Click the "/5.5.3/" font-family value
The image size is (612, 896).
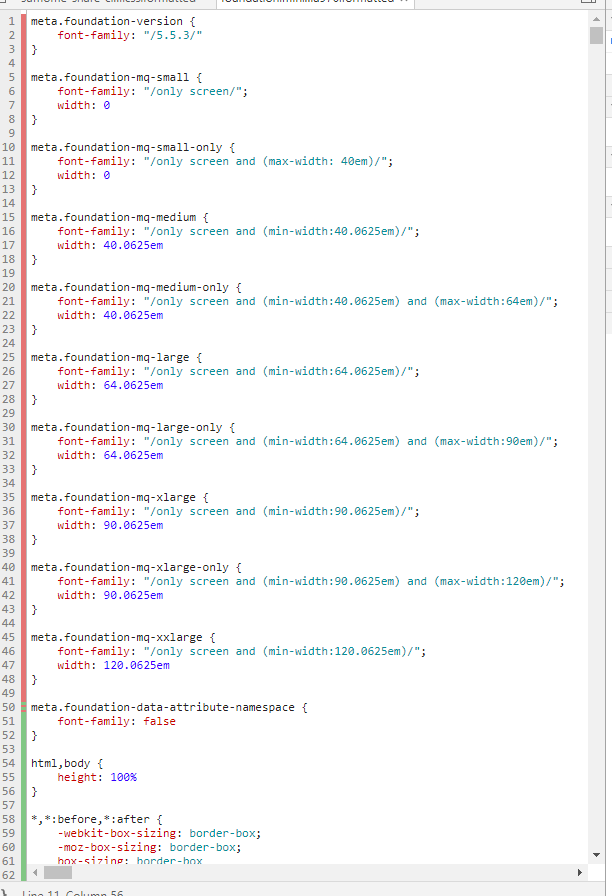tap(173, 35)
